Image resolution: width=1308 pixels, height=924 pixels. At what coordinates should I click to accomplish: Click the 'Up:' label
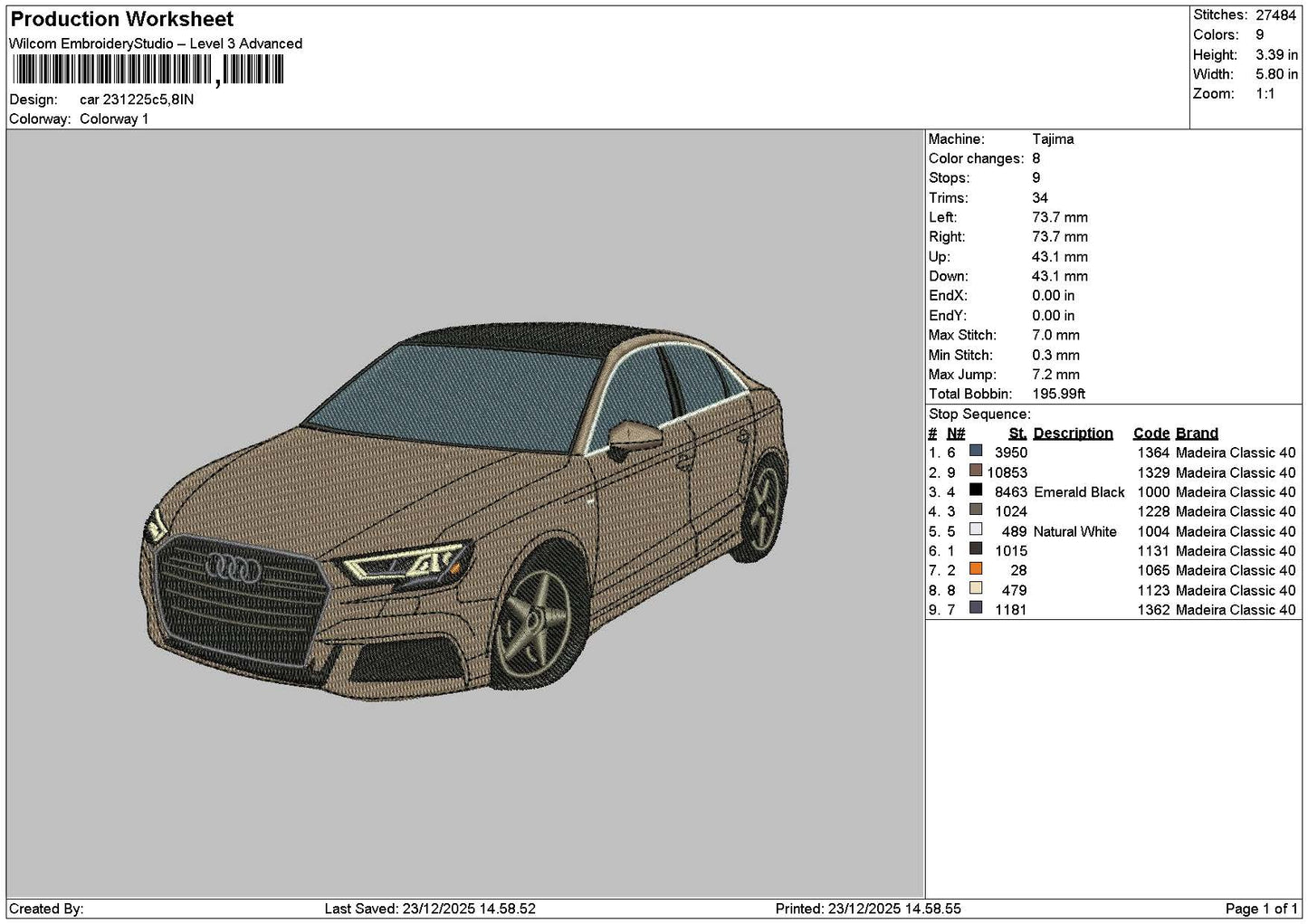pyautogui.click(x=939, y=257)
